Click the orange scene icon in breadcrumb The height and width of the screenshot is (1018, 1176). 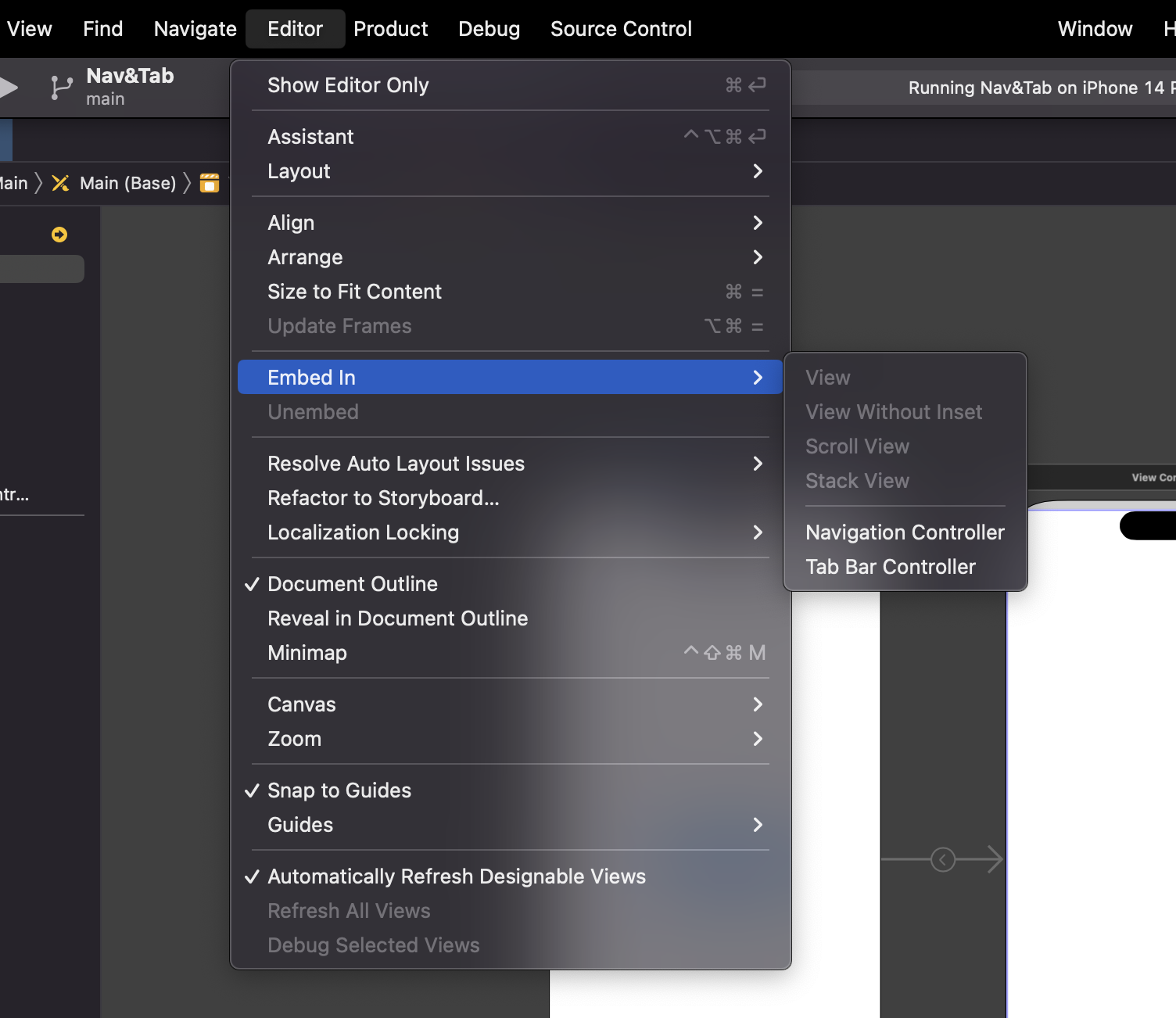click(210, 183)
